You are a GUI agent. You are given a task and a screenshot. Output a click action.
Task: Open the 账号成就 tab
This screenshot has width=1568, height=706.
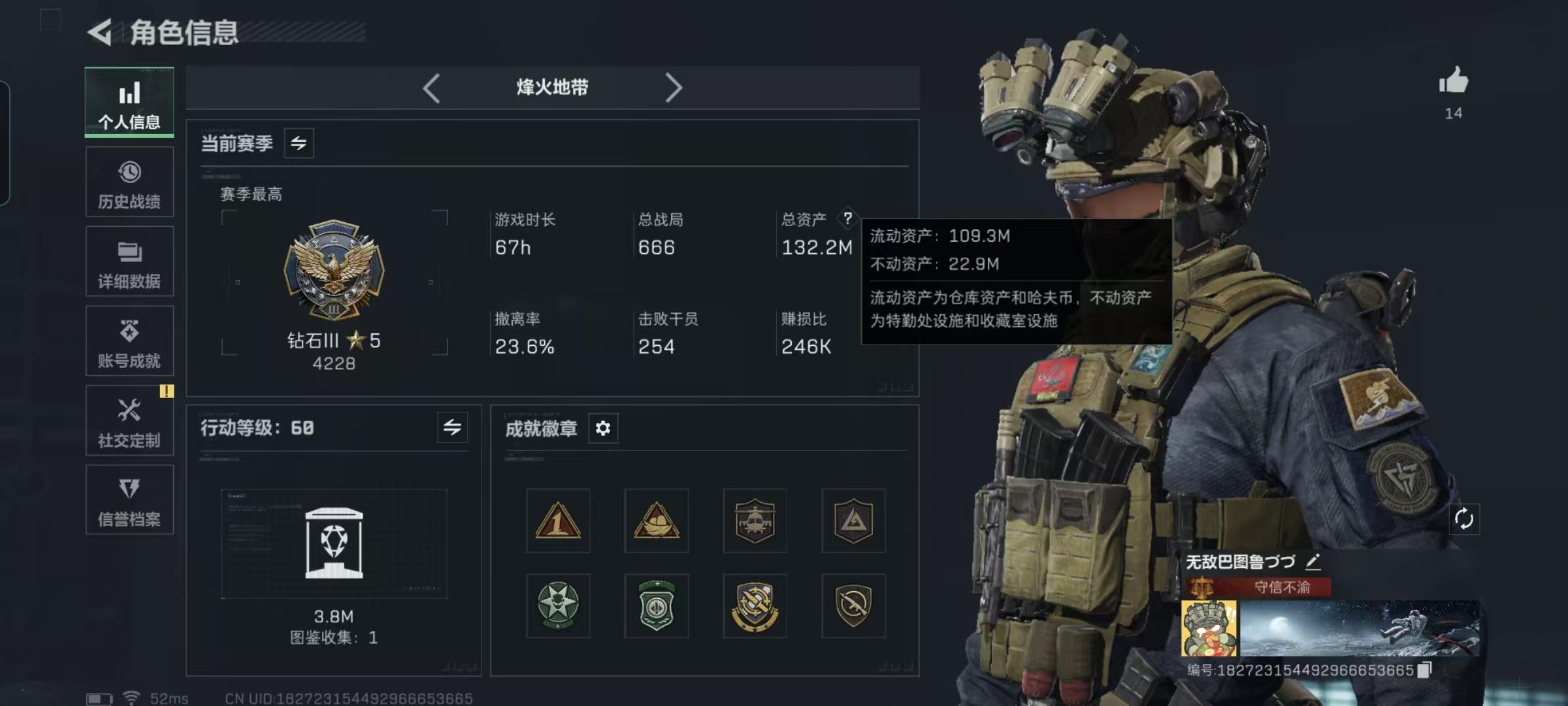(129, 341)
